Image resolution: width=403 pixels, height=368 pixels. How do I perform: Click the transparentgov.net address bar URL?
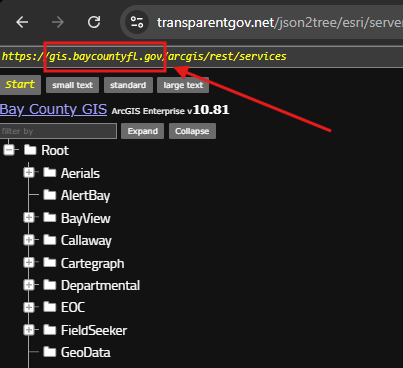pos(279,23)
